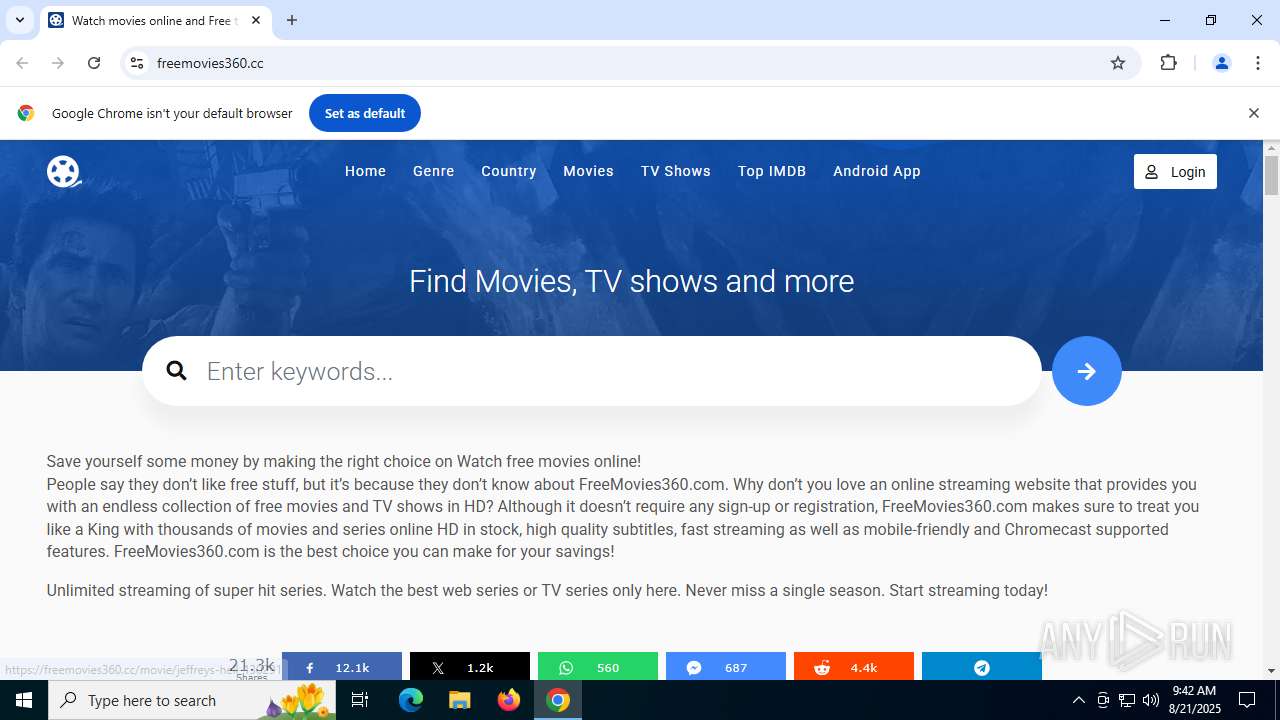The image size is (1280, 720).
Task: Open the Top IMDB page
Action: [771, 171]
